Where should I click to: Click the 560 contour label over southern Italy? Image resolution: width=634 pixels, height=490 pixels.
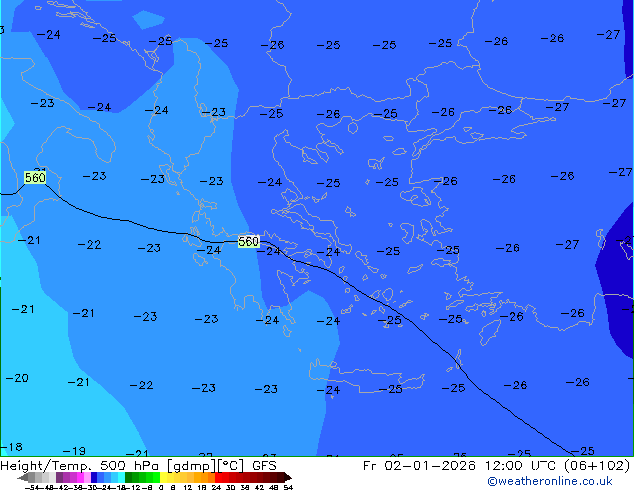tap(35, 177)
